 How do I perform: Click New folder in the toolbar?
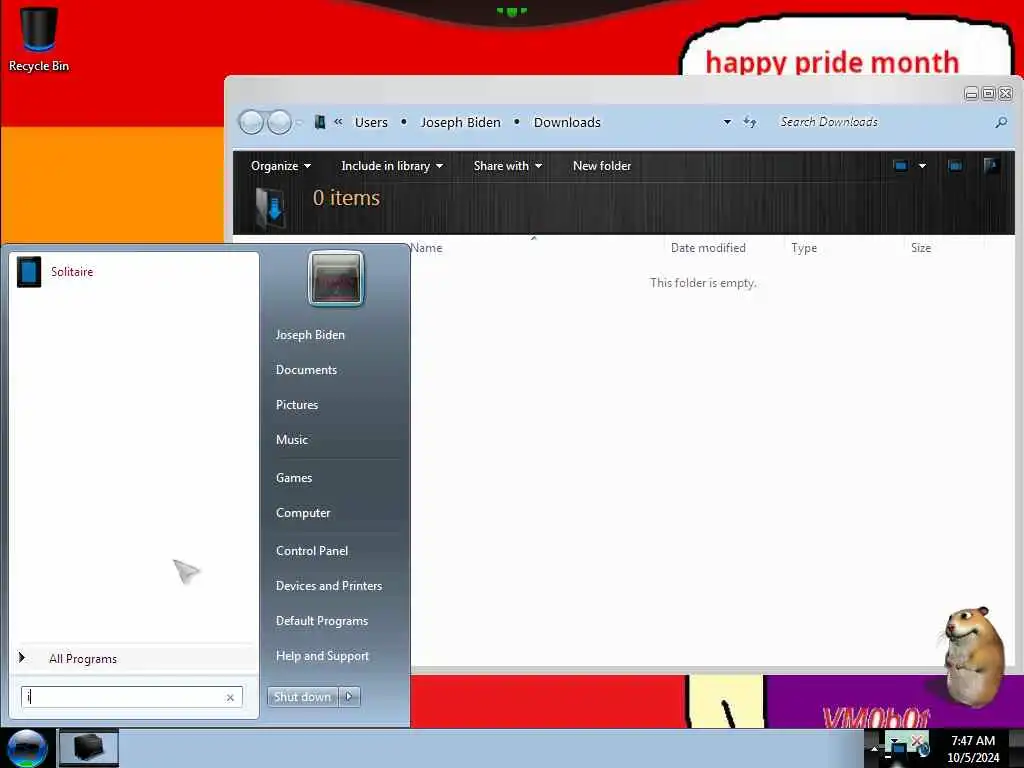pyautogui.click(x=601, y=166)
